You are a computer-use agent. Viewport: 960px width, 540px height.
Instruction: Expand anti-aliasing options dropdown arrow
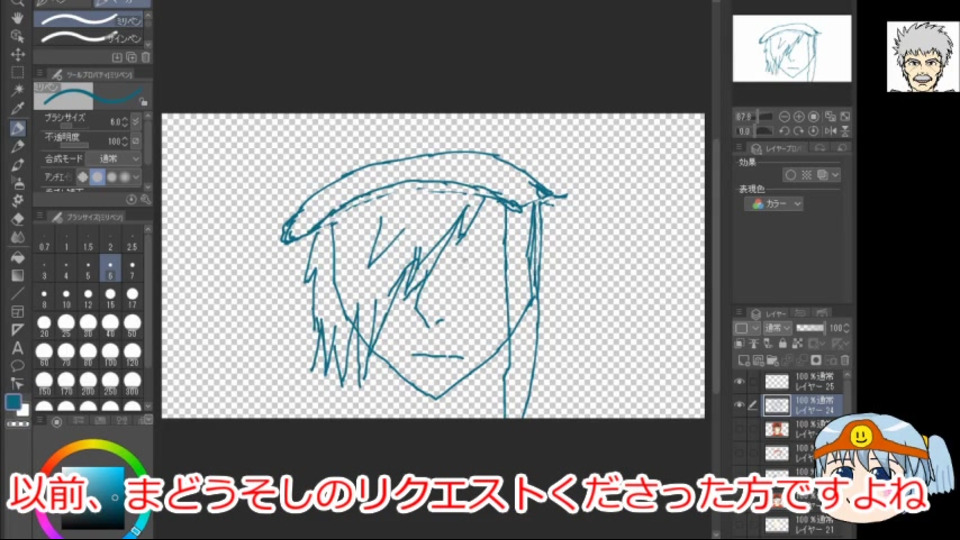tap(136, 177)
